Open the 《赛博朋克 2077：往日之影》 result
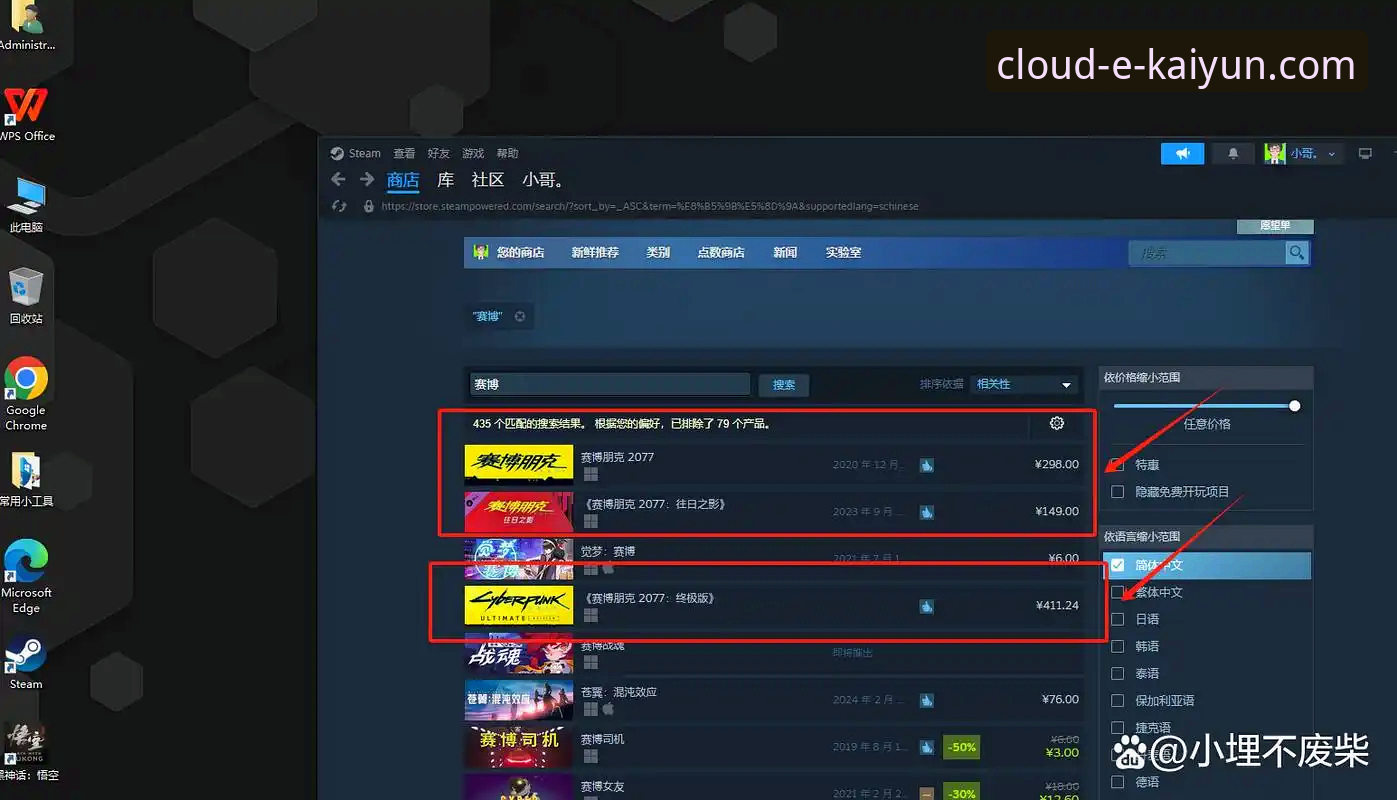1397x800 pixels. [x=774, y=512]
